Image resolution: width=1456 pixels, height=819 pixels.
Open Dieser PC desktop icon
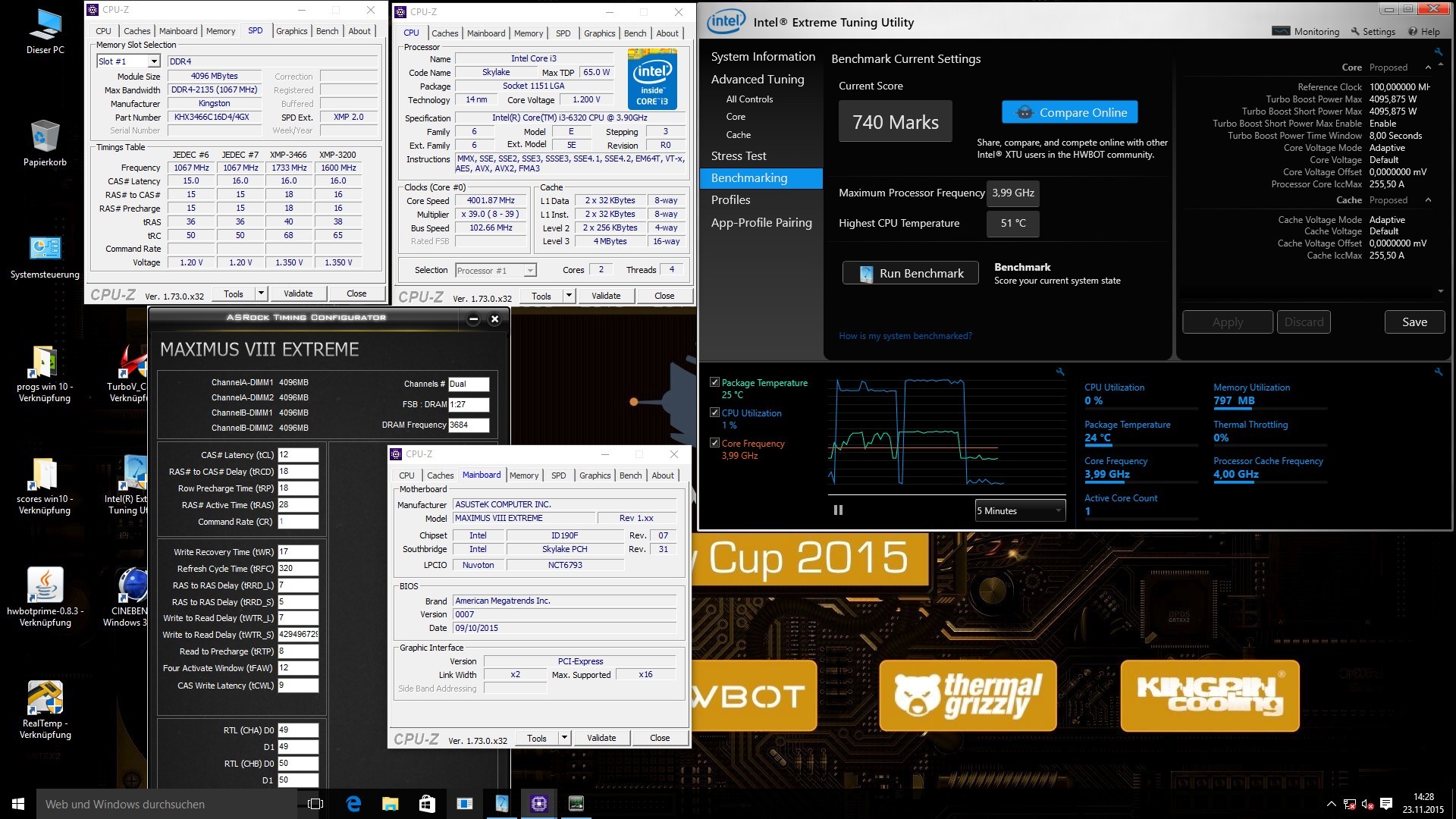(x=45, y=32)
